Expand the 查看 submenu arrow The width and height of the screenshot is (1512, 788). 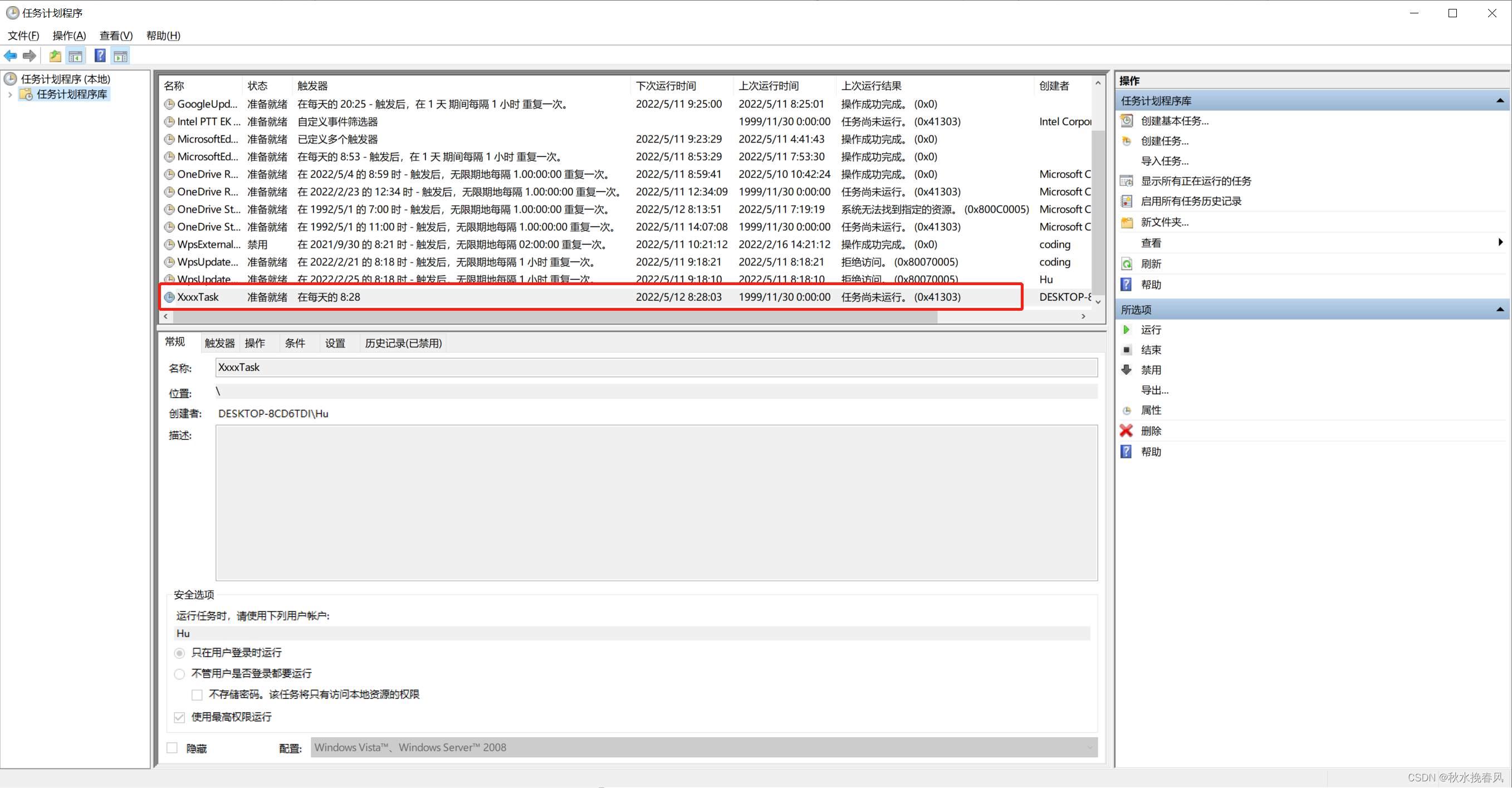(x=1500, y=242)
